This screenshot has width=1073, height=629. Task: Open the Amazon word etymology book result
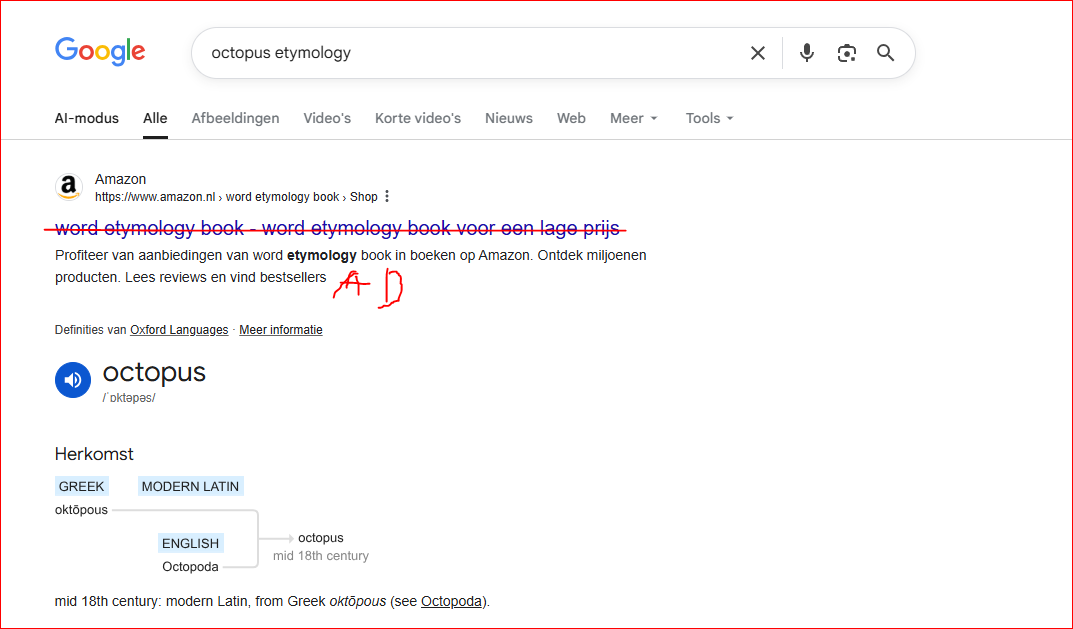coord(336,228)
